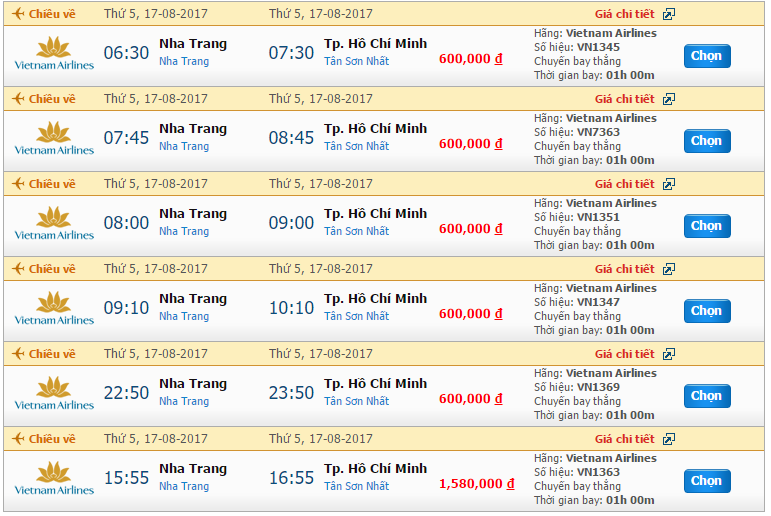Click return airplane icon above 09:10 flight
Image resolution: width=771 pixels, height=516 pixels.
click(18, 269)
